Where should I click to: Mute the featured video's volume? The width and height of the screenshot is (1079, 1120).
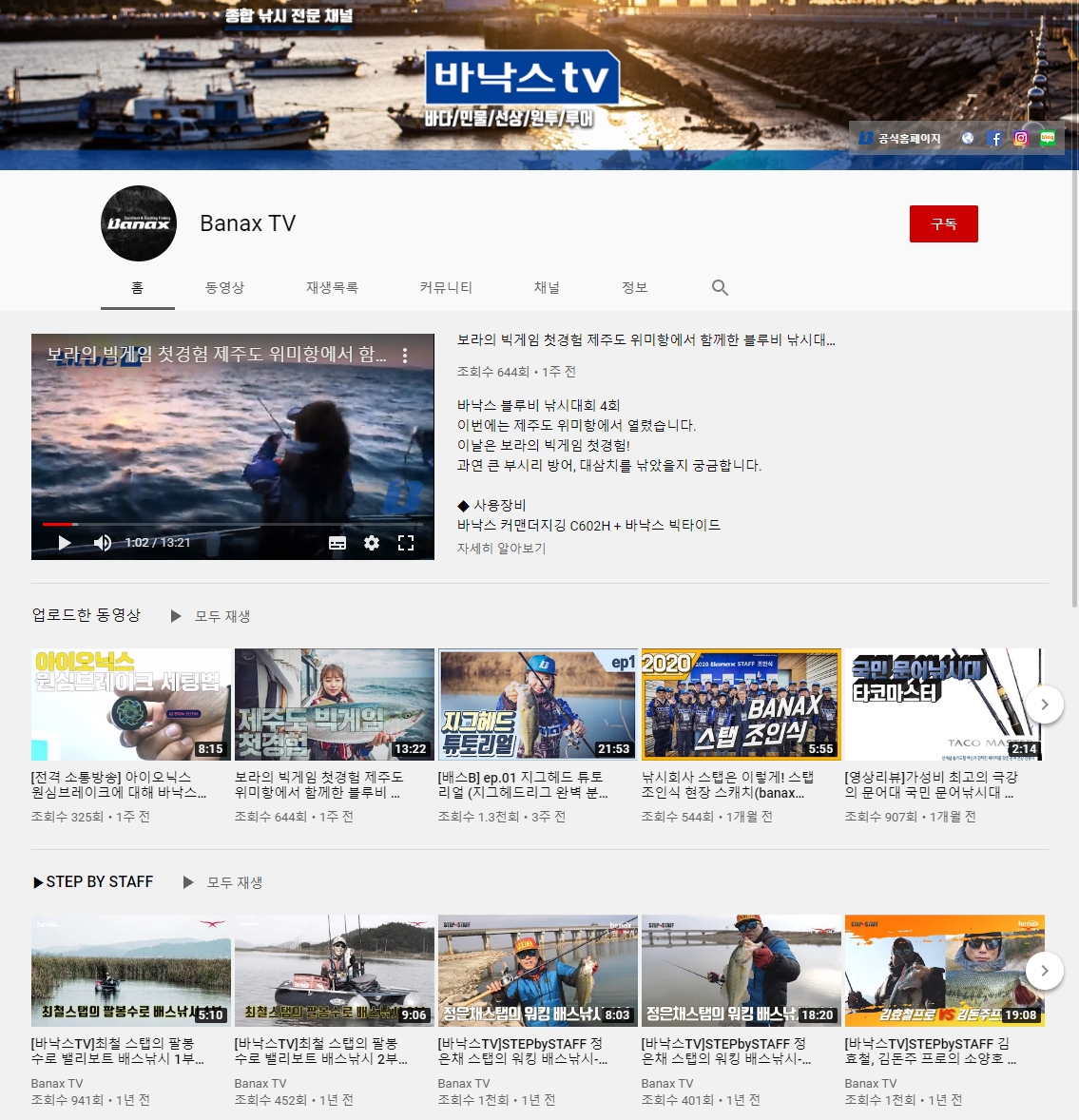(102, 543)
